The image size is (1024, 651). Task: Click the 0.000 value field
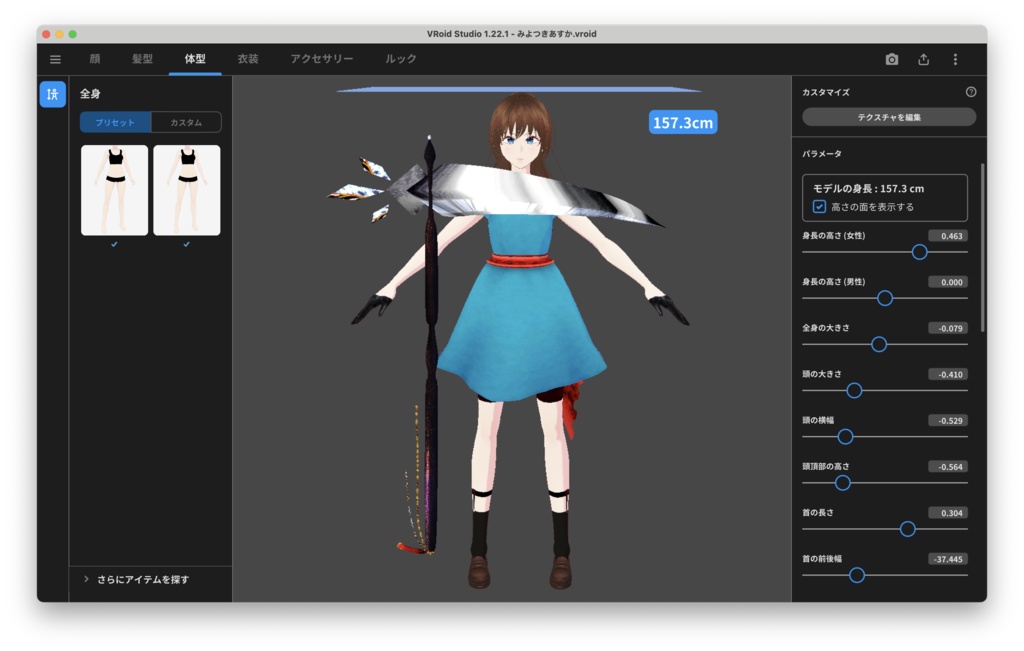tap(948, 282)
